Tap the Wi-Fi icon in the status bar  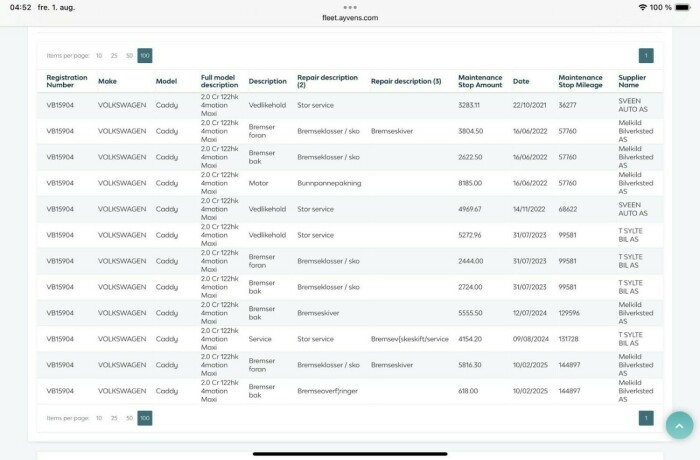pos(642,7)
